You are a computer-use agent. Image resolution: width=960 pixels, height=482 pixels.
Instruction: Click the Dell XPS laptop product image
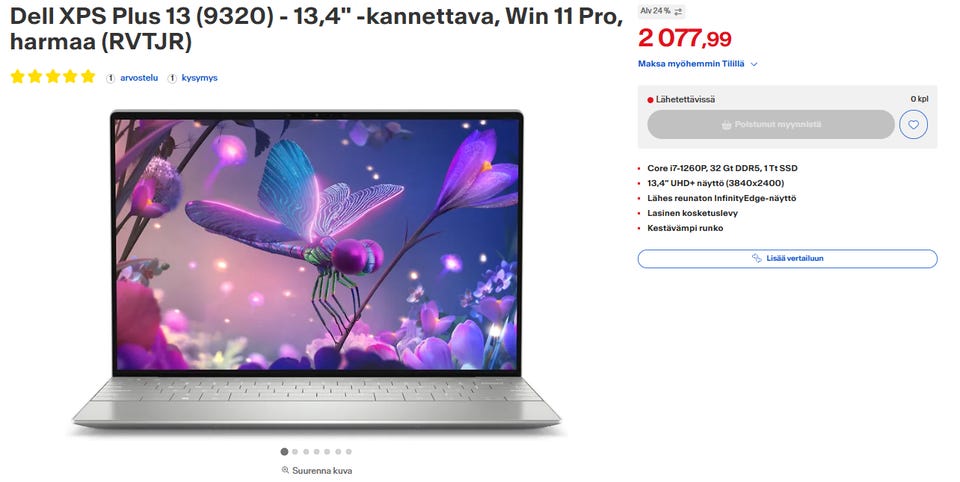(x=316, y=269)
